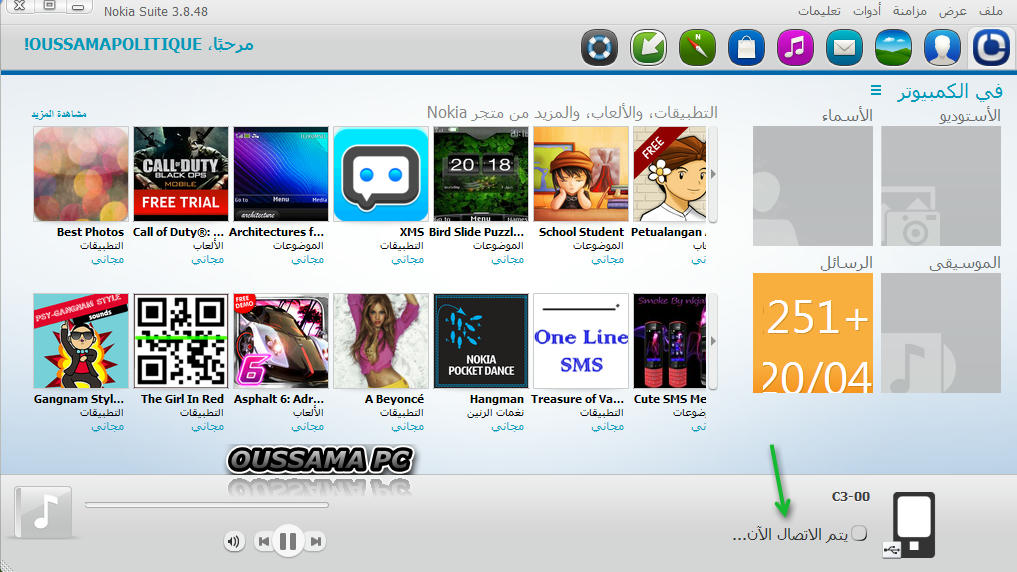Click the مجاني link under Best Photos
1017x572 pixels.
[108, 259]
